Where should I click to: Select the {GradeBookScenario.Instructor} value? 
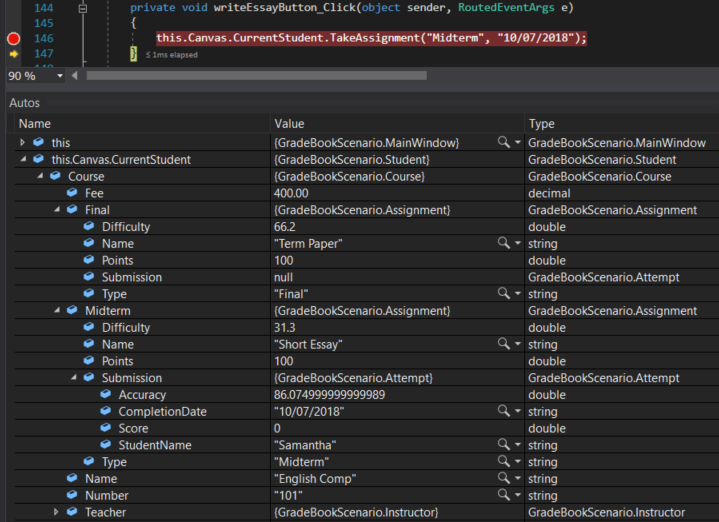(356, 512)
